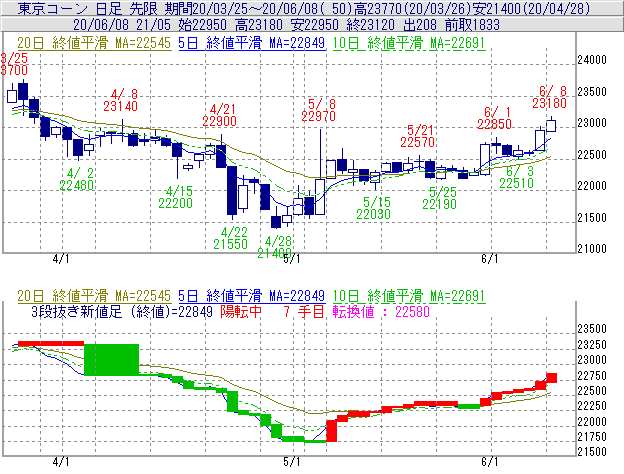Click the 4/2 22480 low label
This screenshot has width=624, height=474.
(x=77, y=179)
